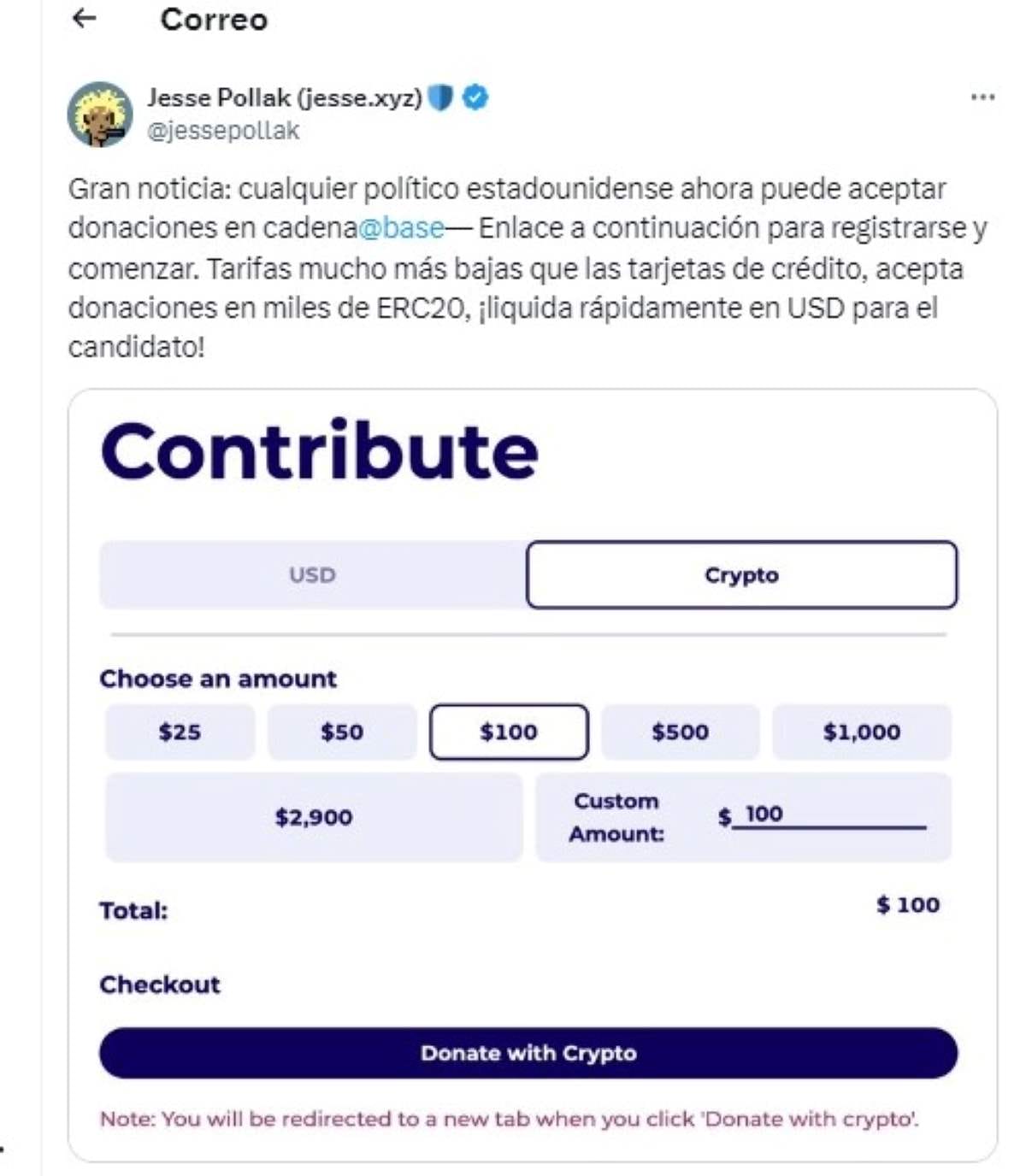Screen dimensions: 1026x1176
Task: Pick the $2,900 donation amount
Action: pos(313,818)
